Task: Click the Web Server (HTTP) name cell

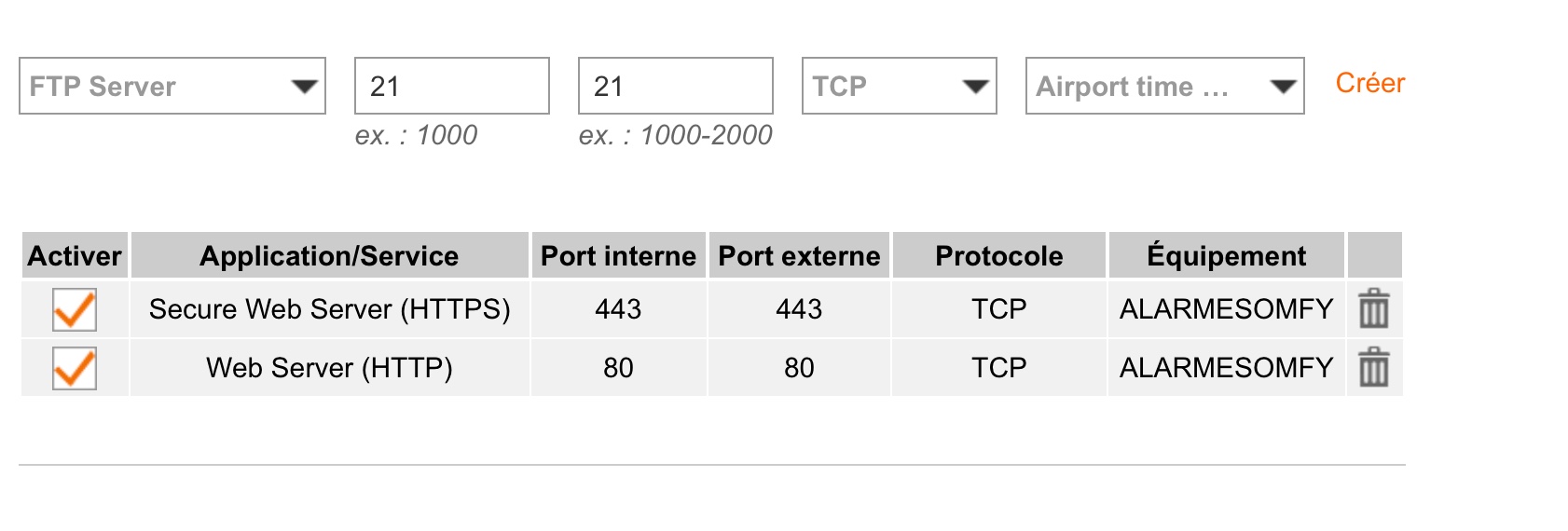Action: (x=329, y=368)
